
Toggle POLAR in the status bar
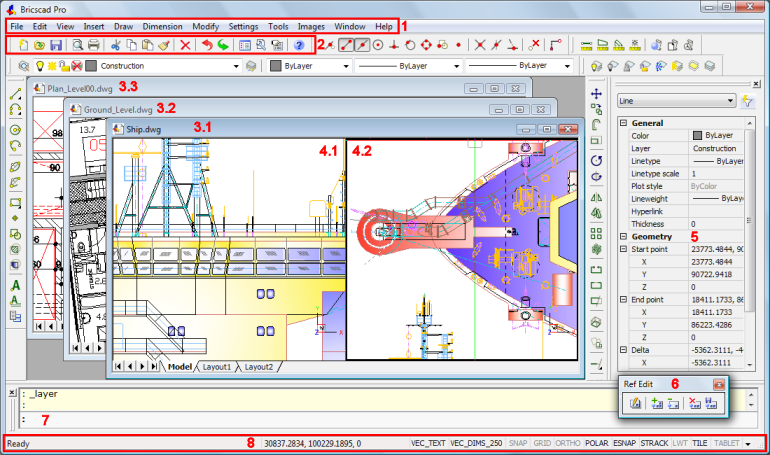click(x=597, y=443)
